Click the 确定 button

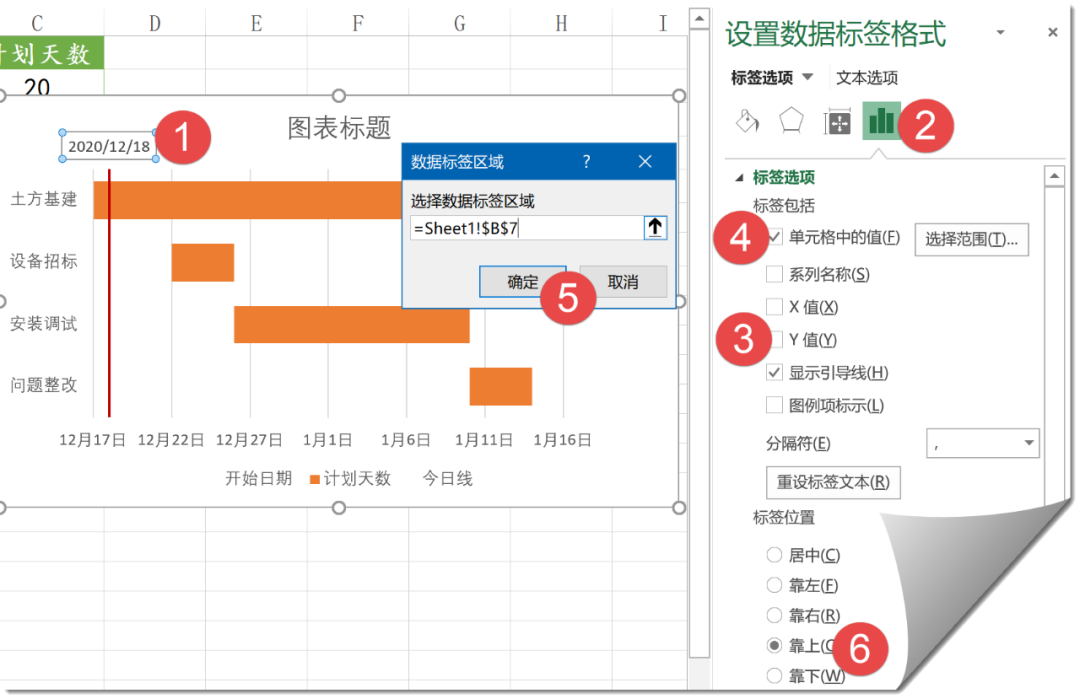(522, 282)
